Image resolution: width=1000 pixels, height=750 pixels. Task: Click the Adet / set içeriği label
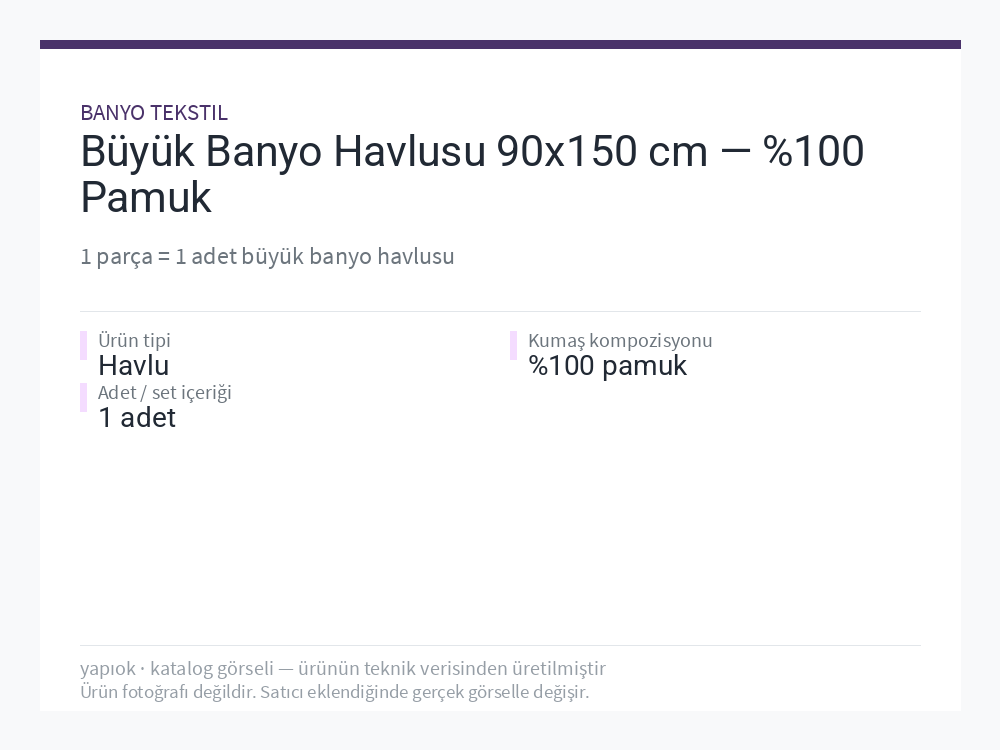coord(165,392)
